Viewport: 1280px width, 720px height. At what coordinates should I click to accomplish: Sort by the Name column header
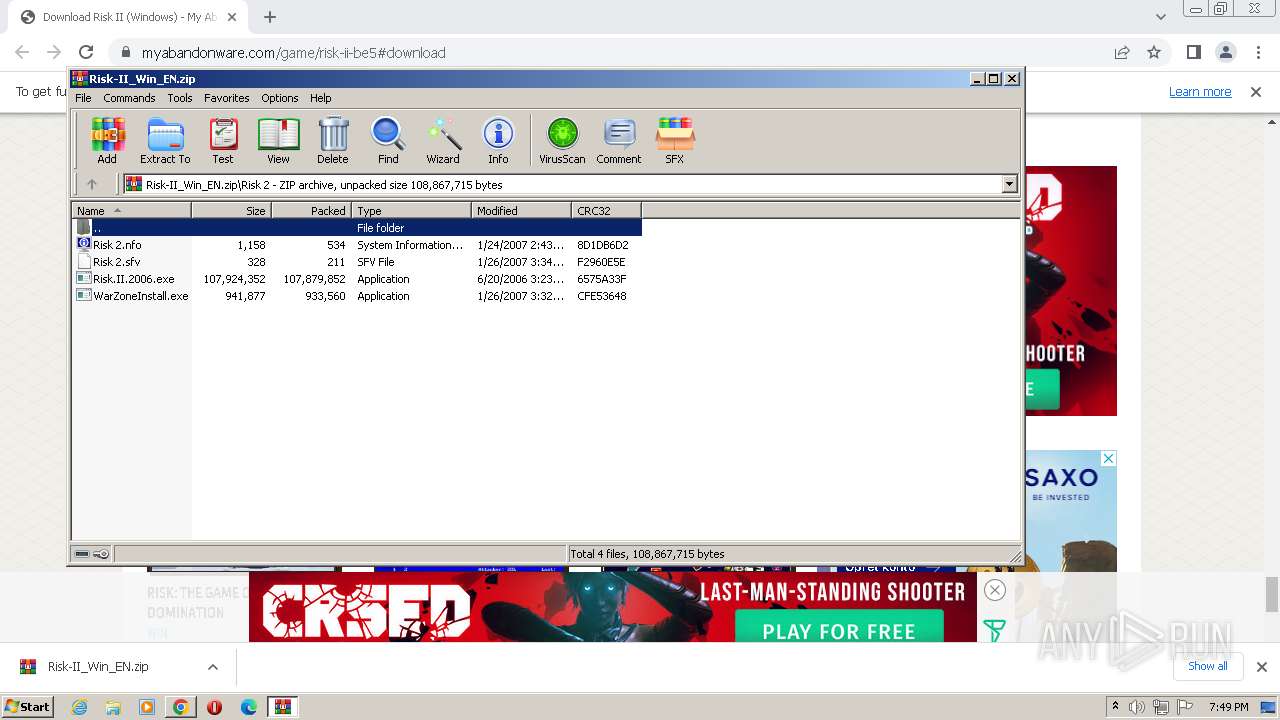tap(132, 210)
